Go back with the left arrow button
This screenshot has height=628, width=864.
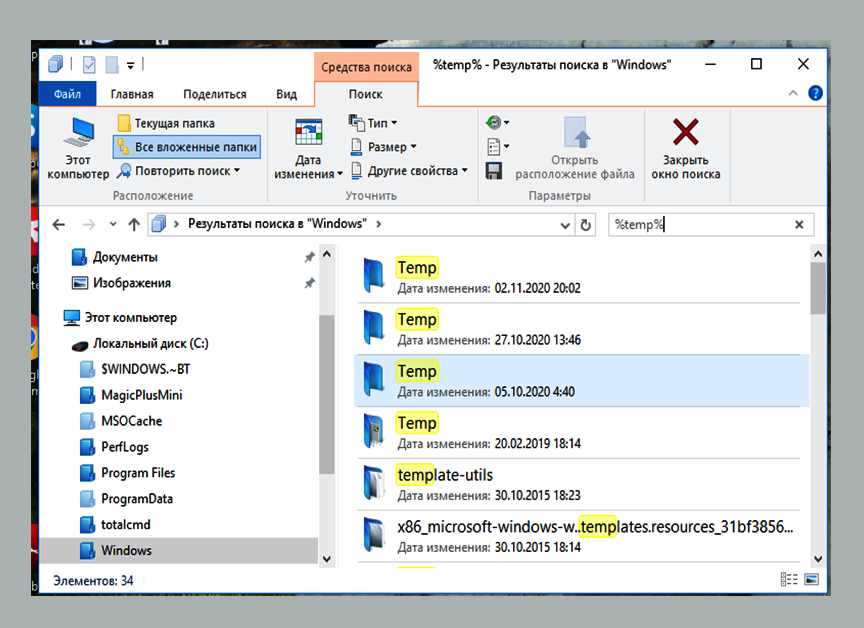59,225
